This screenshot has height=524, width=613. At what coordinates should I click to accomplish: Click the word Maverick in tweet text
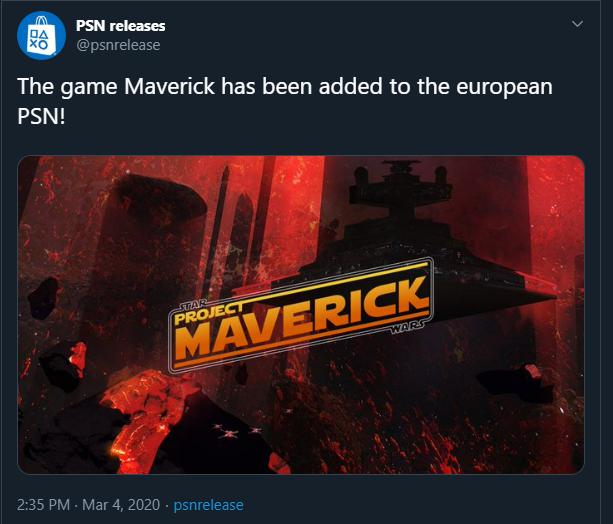tap(169, 86)
